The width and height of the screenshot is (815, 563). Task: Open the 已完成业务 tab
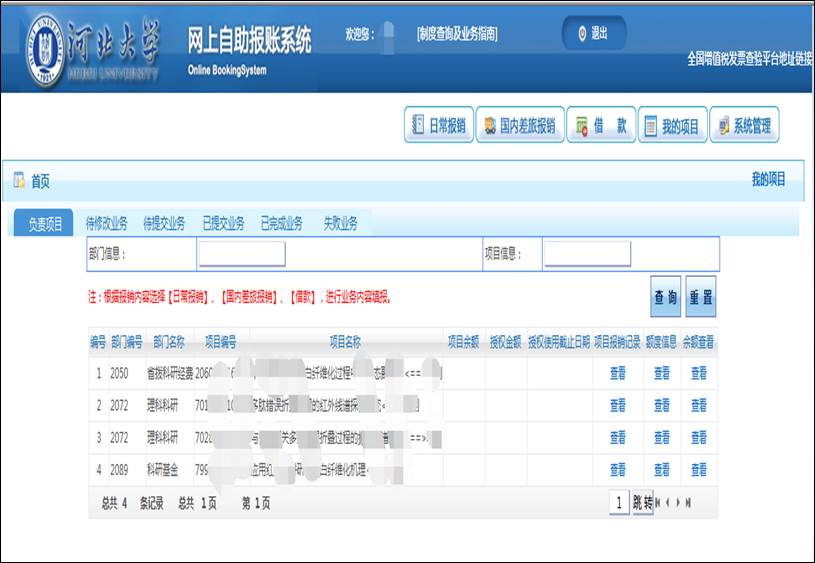(281, 223)
